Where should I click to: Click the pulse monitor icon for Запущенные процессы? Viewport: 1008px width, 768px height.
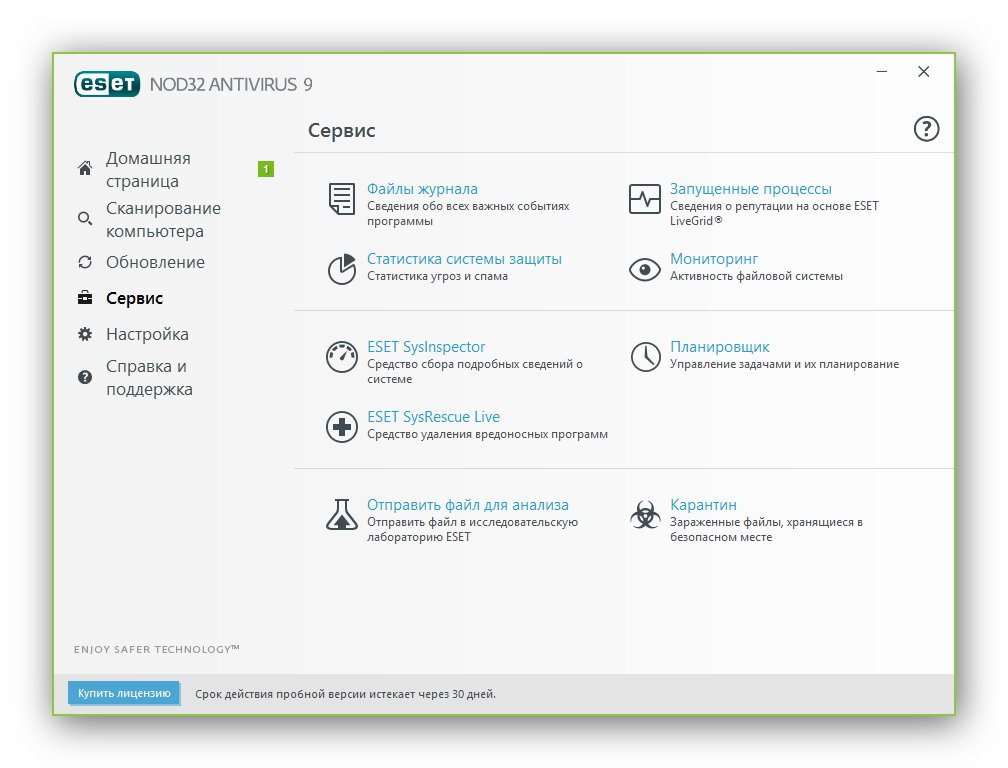click(x=645, y=199)
